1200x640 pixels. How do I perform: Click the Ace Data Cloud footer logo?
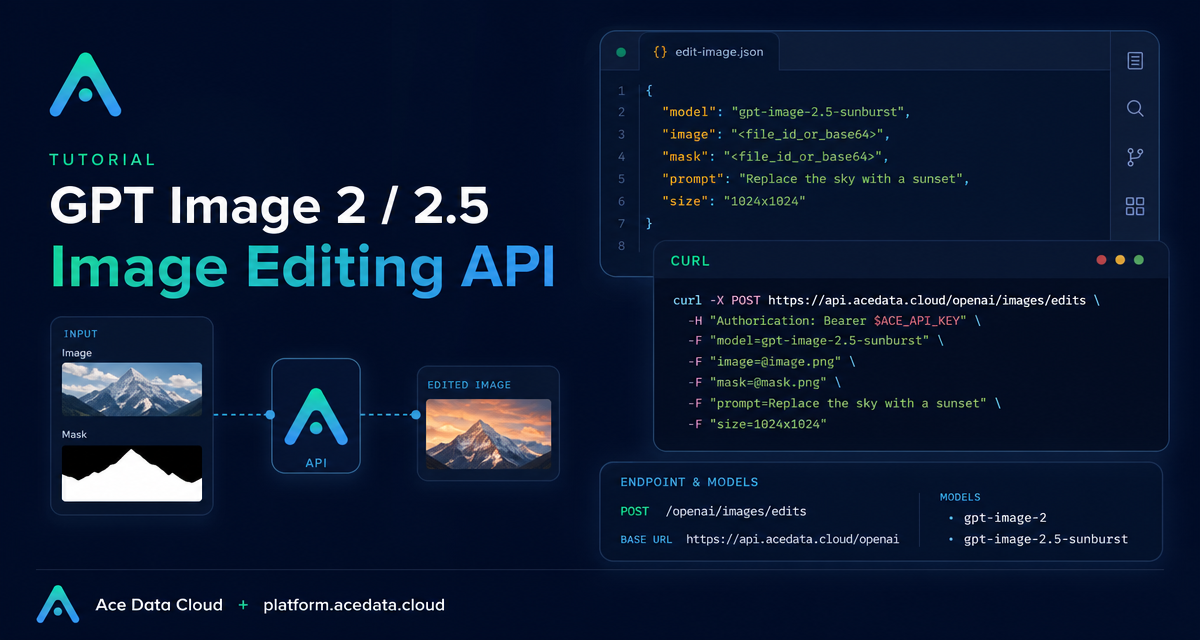tap(57, 604)
